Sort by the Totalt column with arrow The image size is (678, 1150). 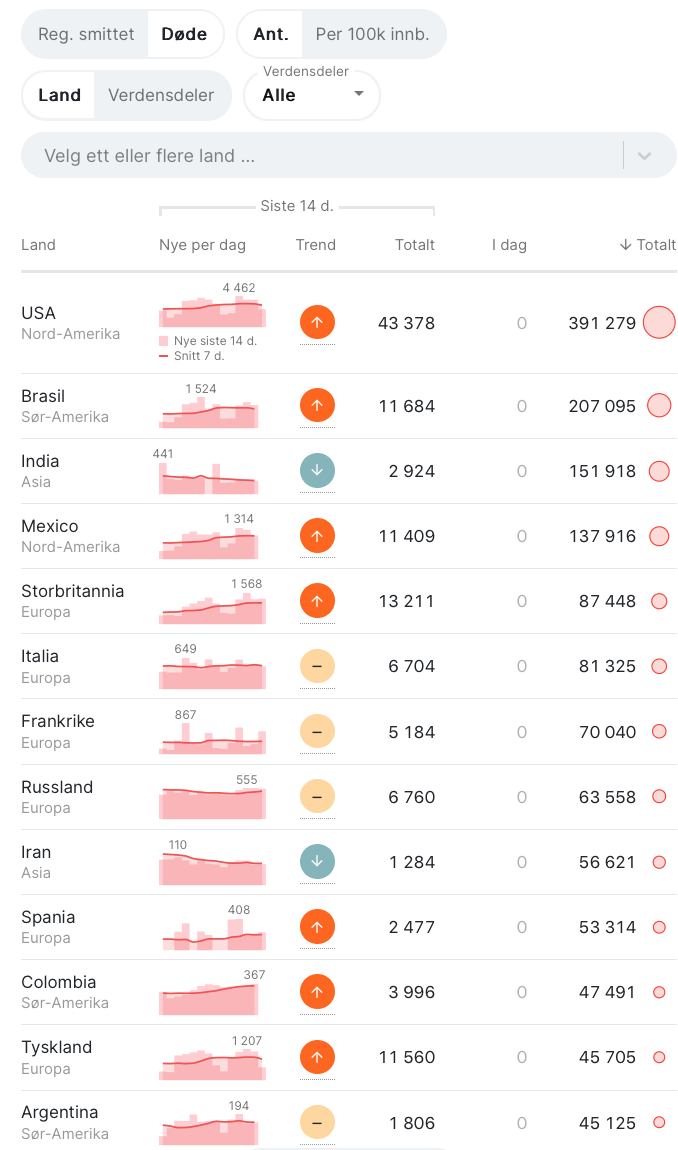646,245
